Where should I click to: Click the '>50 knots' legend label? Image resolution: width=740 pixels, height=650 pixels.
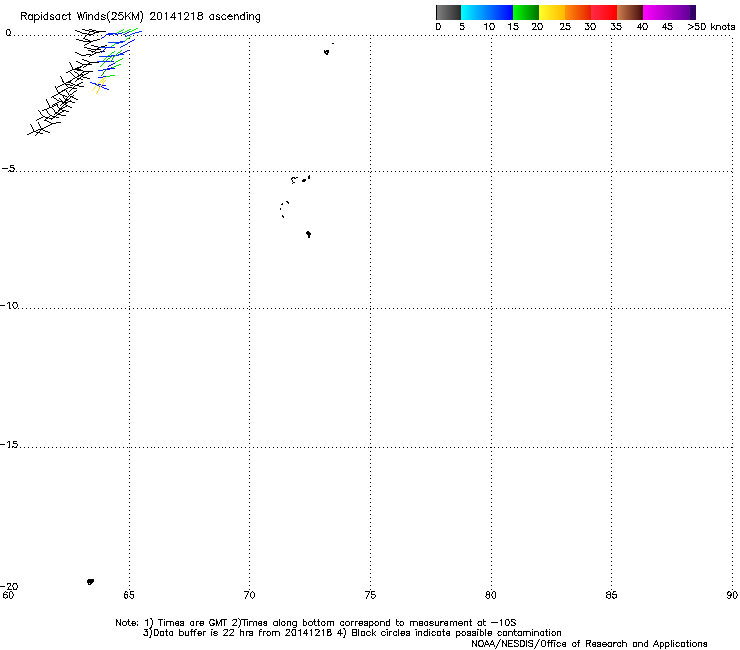(x=711, y=27)
